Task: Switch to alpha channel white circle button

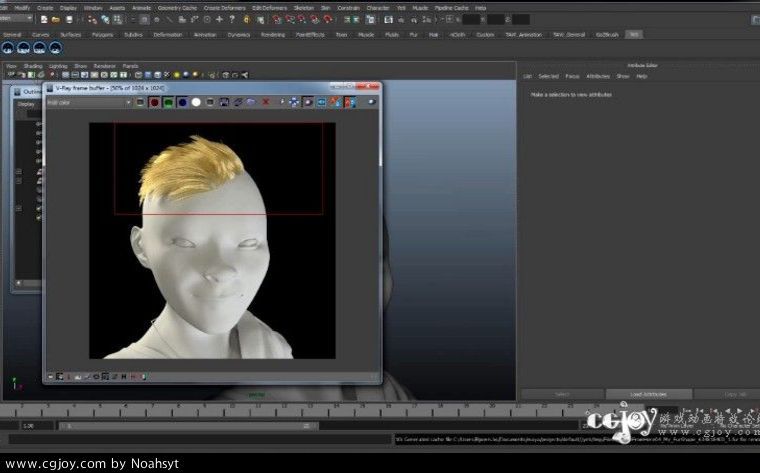Action: point(196,102)
